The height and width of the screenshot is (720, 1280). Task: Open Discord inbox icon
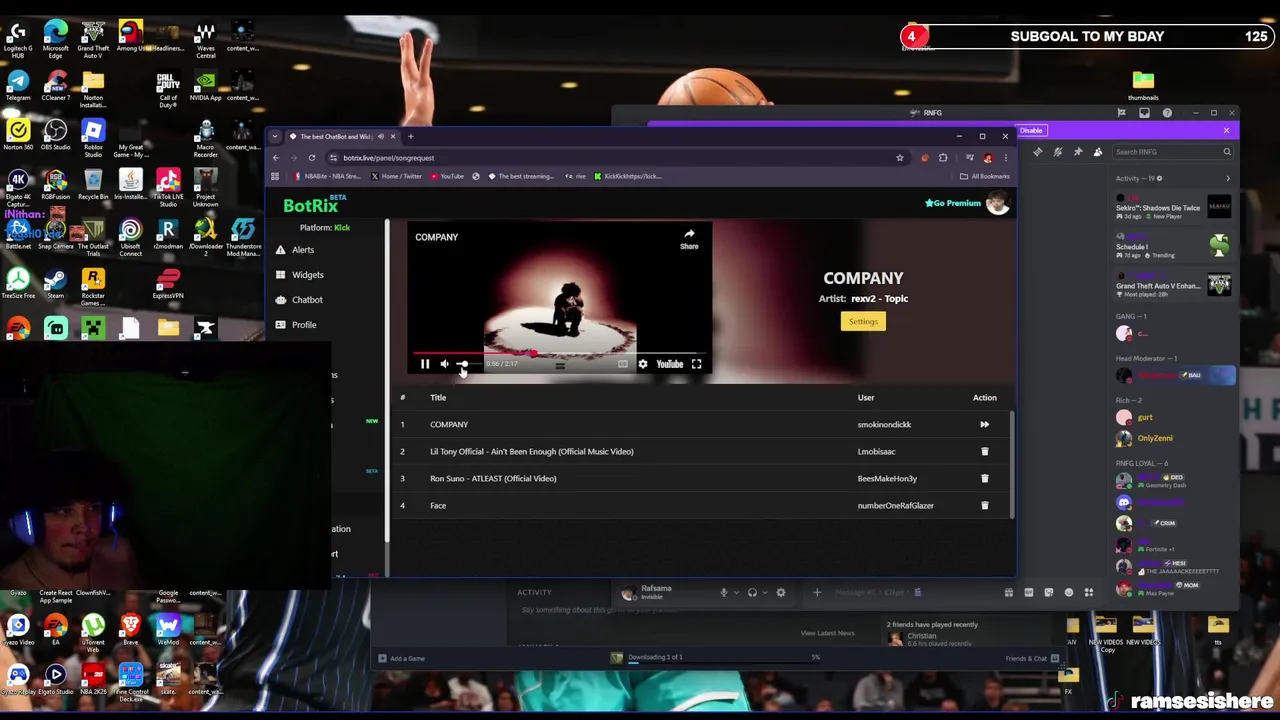pos(1144,113)
